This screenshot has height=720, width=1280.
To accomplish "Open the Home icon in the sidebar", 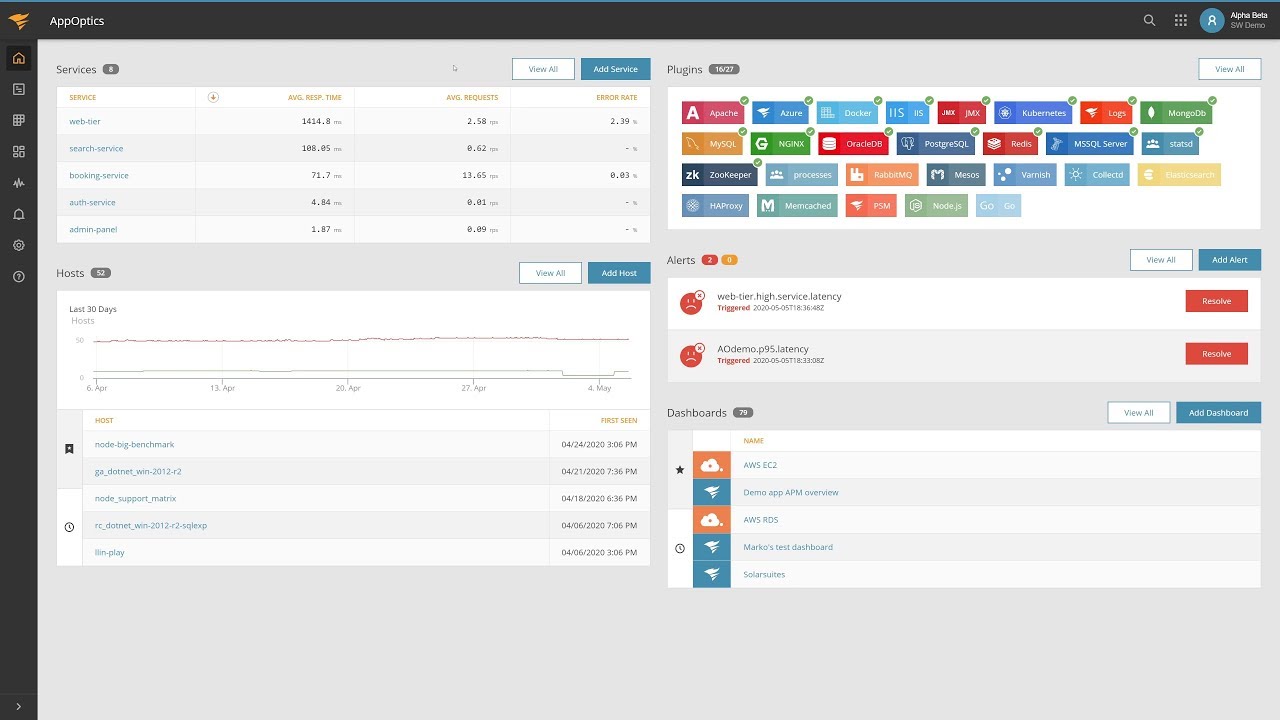I will (18, 58).
